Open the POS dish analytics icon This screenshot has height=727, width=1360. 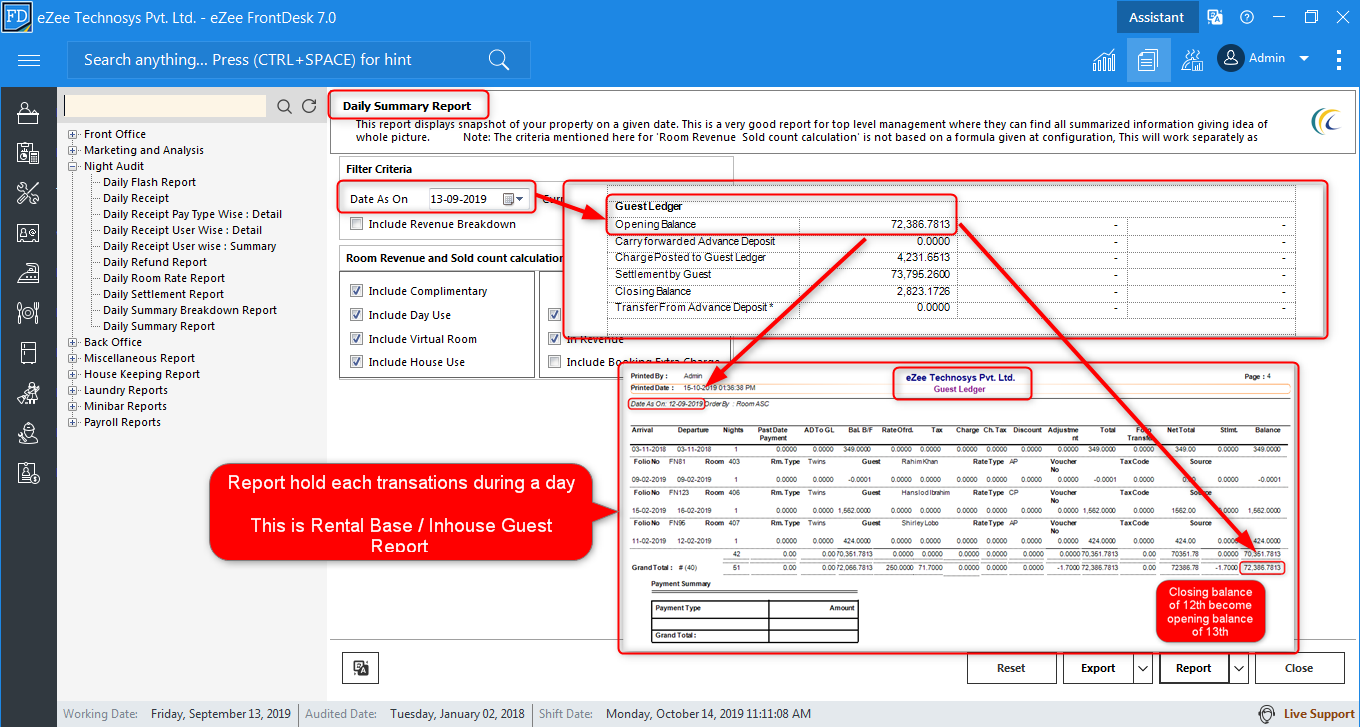click(x=1192, y=60)
